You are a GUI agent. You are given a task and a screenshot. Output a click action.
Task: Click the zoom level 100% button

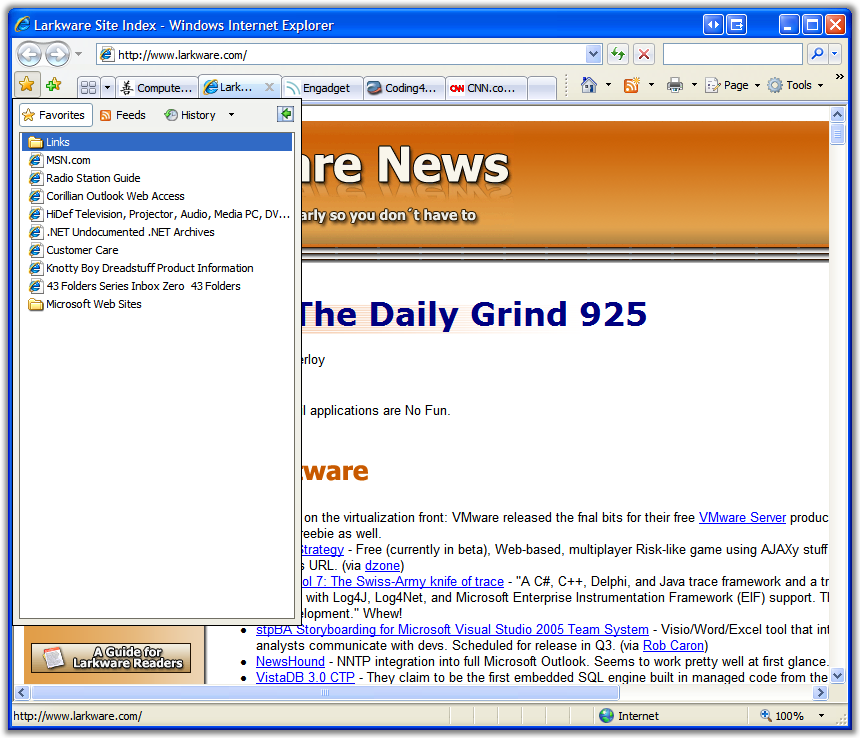[783, 716]
